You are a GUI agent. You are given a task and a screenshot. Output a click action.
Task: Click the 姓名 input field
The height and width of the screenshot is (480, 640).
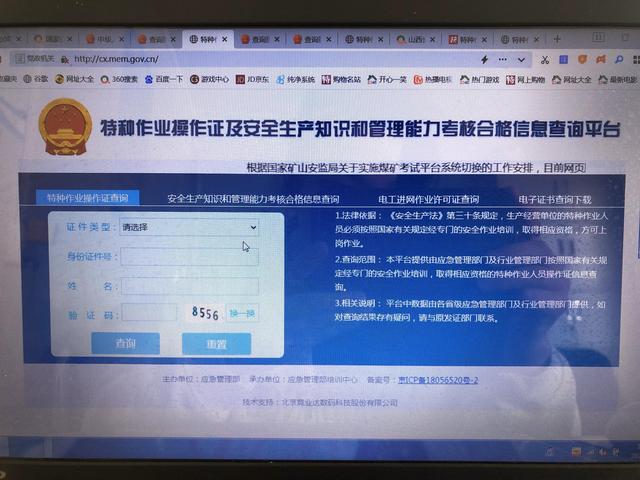(x=190, y=286)
